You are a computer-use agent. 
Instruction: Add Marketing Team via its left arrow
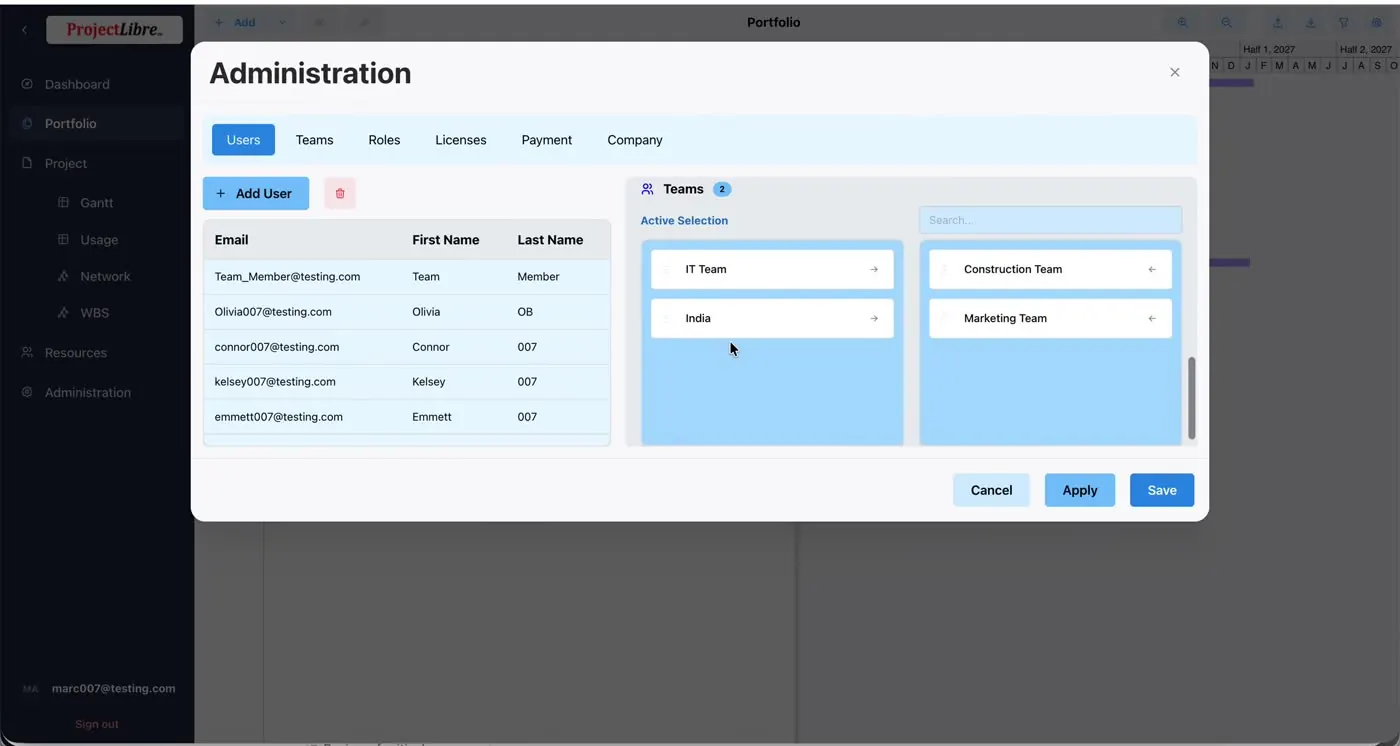[1152, 318]
